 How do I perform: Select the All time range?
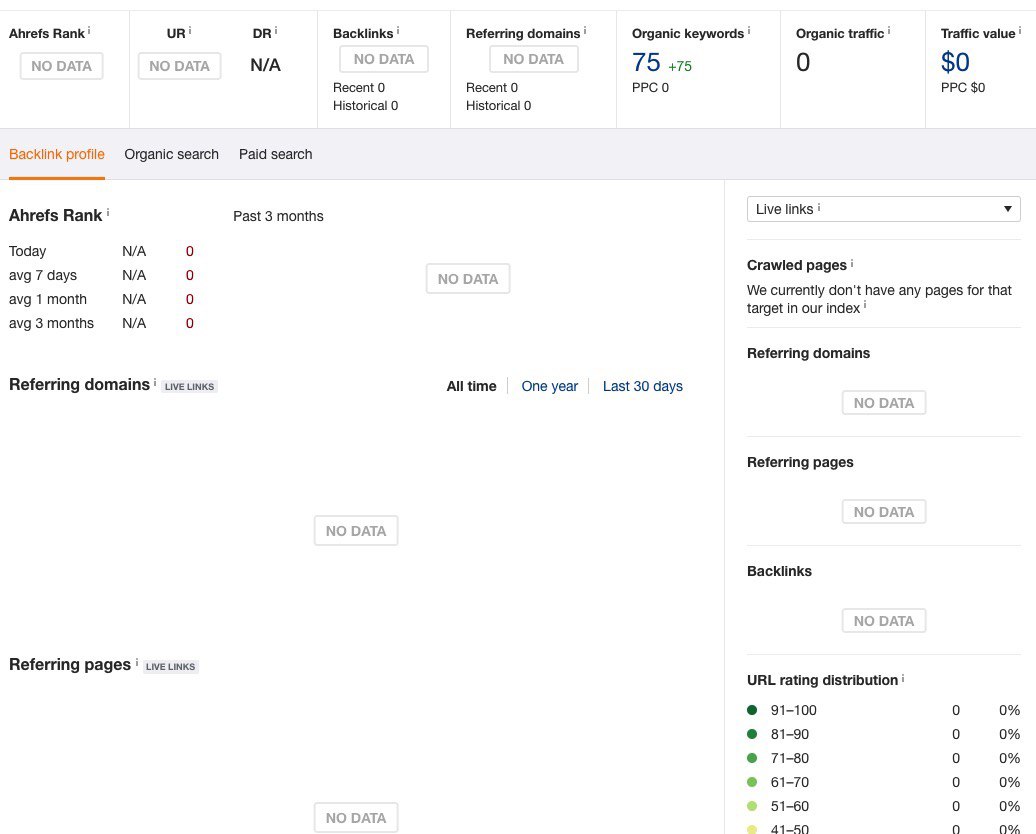(x=471, y=386)
